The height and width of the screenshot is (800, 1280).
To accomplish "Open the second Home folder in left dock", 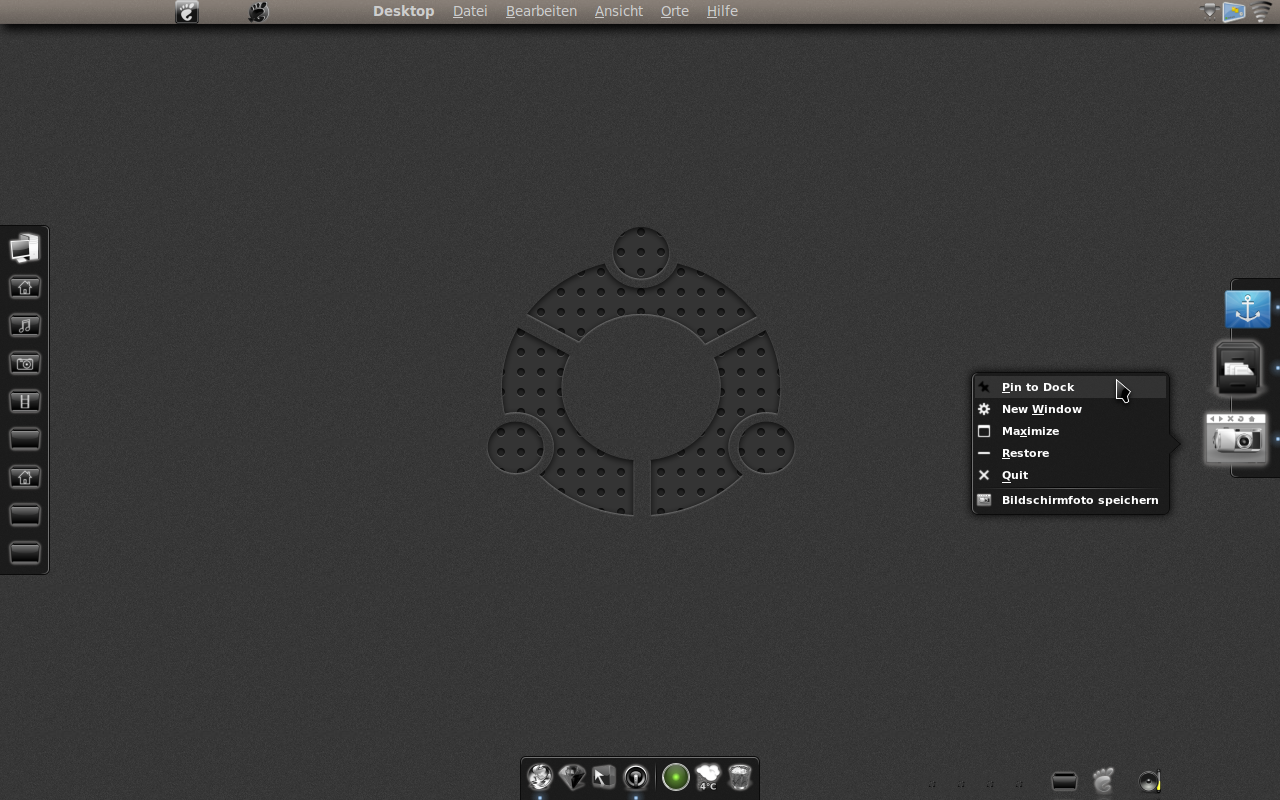I will pos(25,478).
